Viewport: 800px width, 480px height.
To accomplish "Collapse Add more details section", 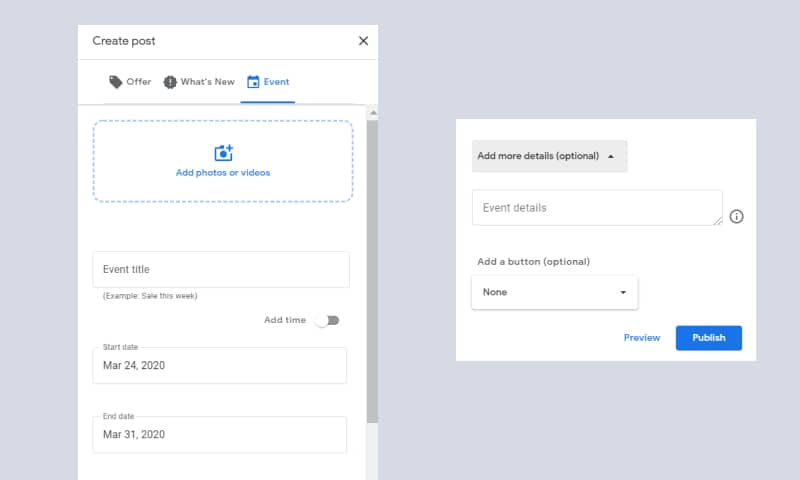I will pyautogui.click(x=549, y=156).
